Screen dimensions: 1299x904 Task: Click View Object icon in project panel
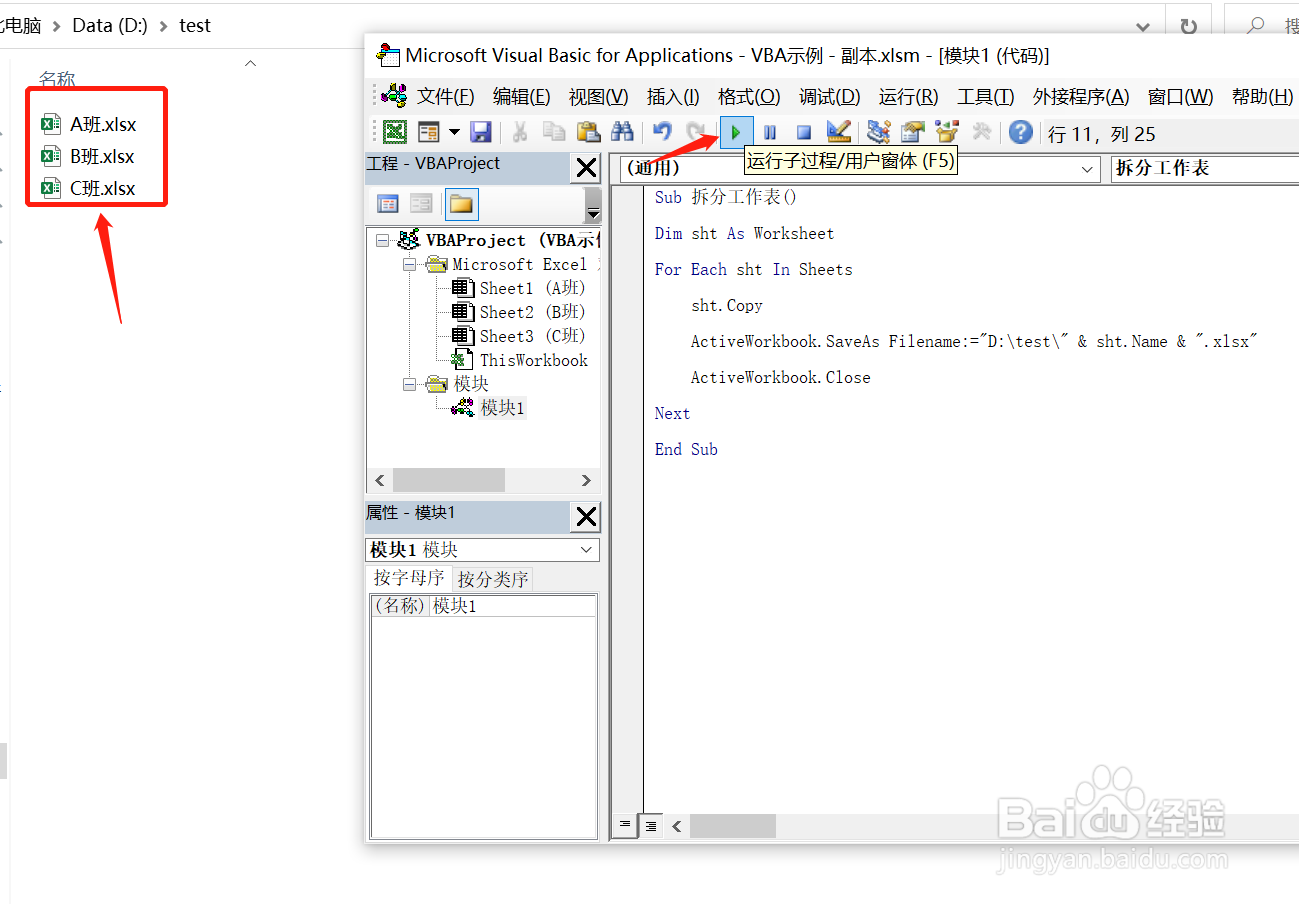421,204
